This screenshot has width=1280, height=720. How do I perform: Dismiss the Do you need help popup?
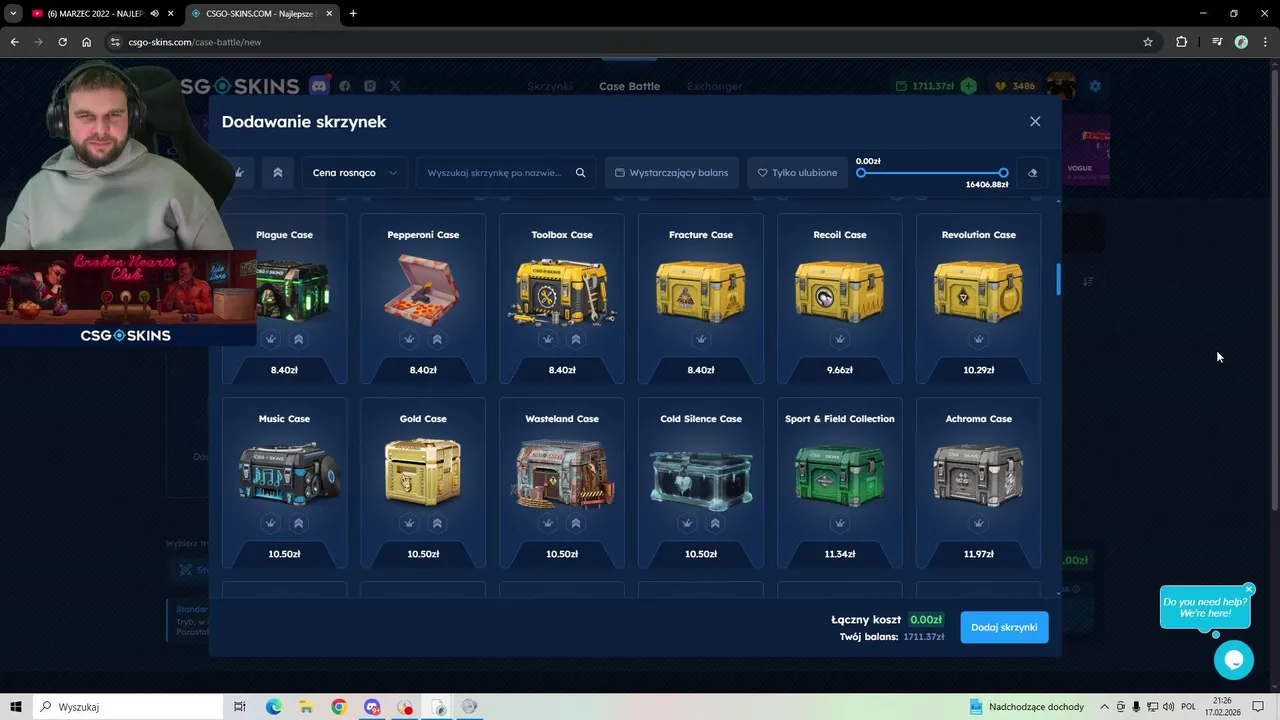click(x=1249, y=589)
